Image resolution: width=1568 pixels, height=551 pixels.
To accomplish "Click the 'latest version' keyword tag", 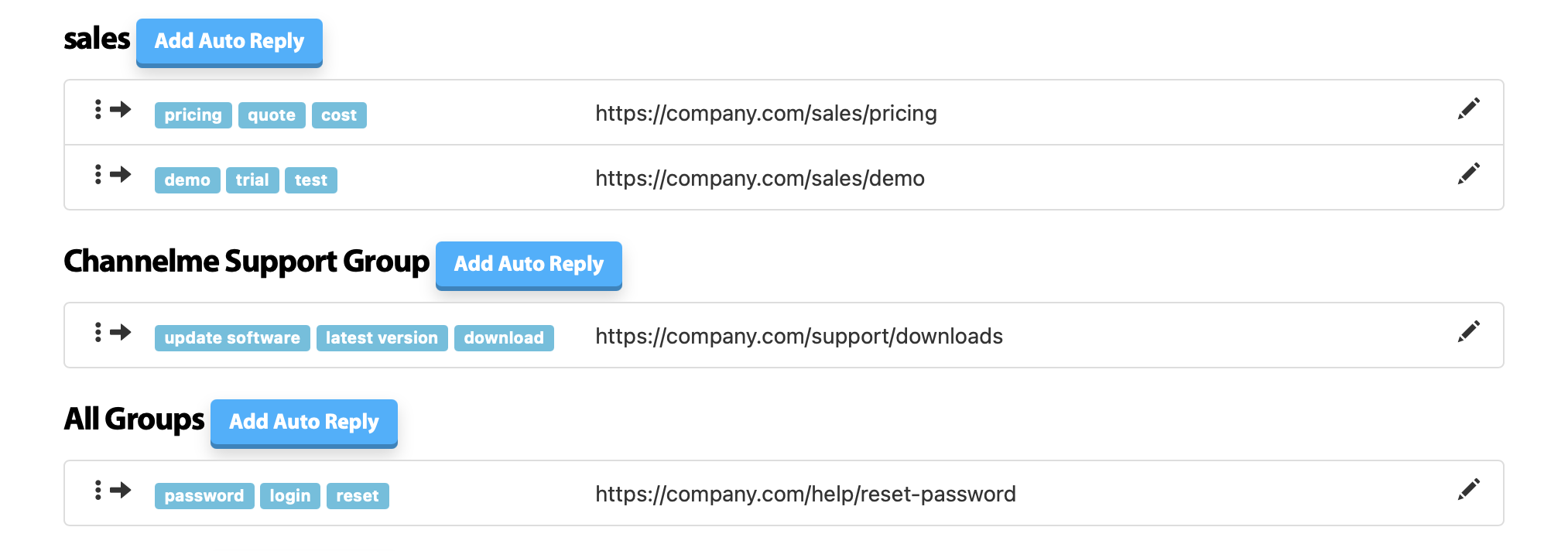I will (x=382, y=338).
